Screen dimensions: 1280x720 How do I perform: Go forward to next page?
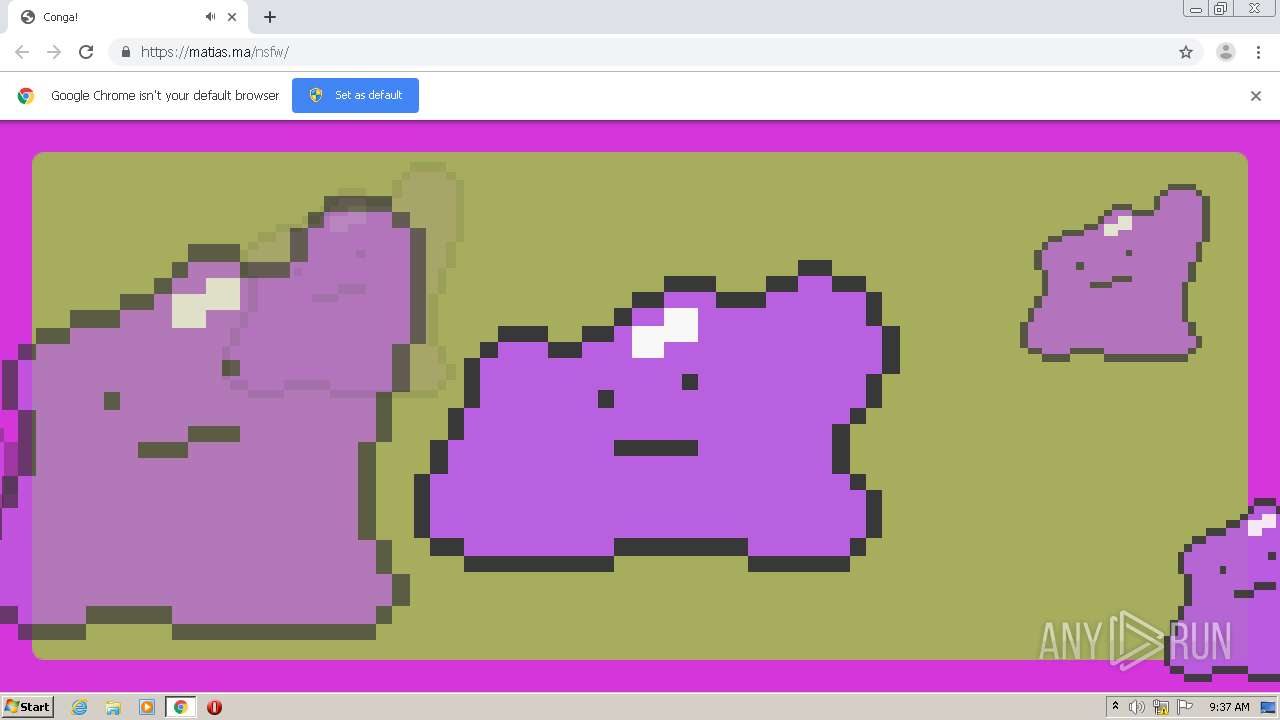click(x=54, y=52)
